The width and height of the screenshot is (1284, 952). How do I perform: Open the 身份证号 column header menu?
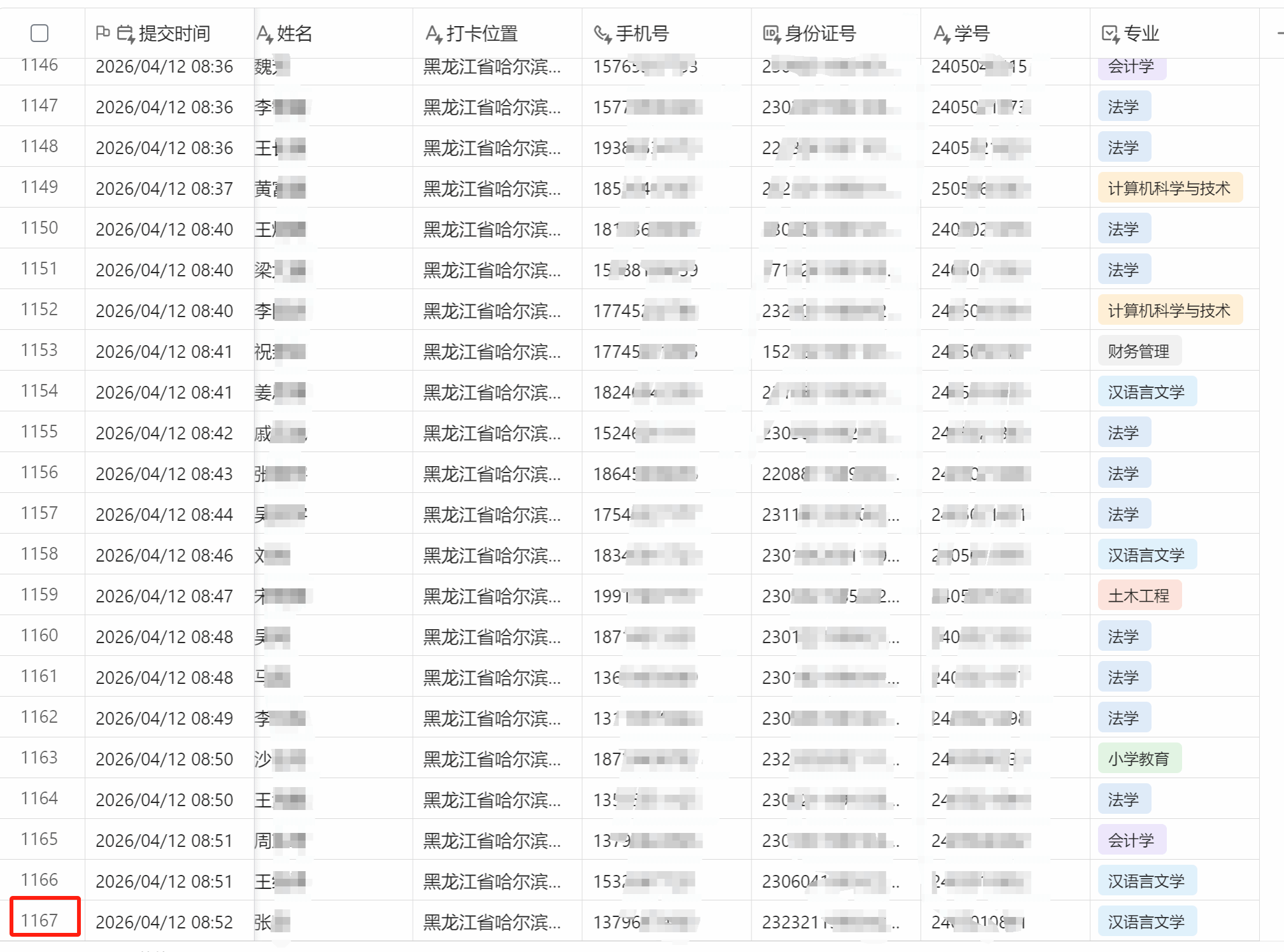[820, 34]
